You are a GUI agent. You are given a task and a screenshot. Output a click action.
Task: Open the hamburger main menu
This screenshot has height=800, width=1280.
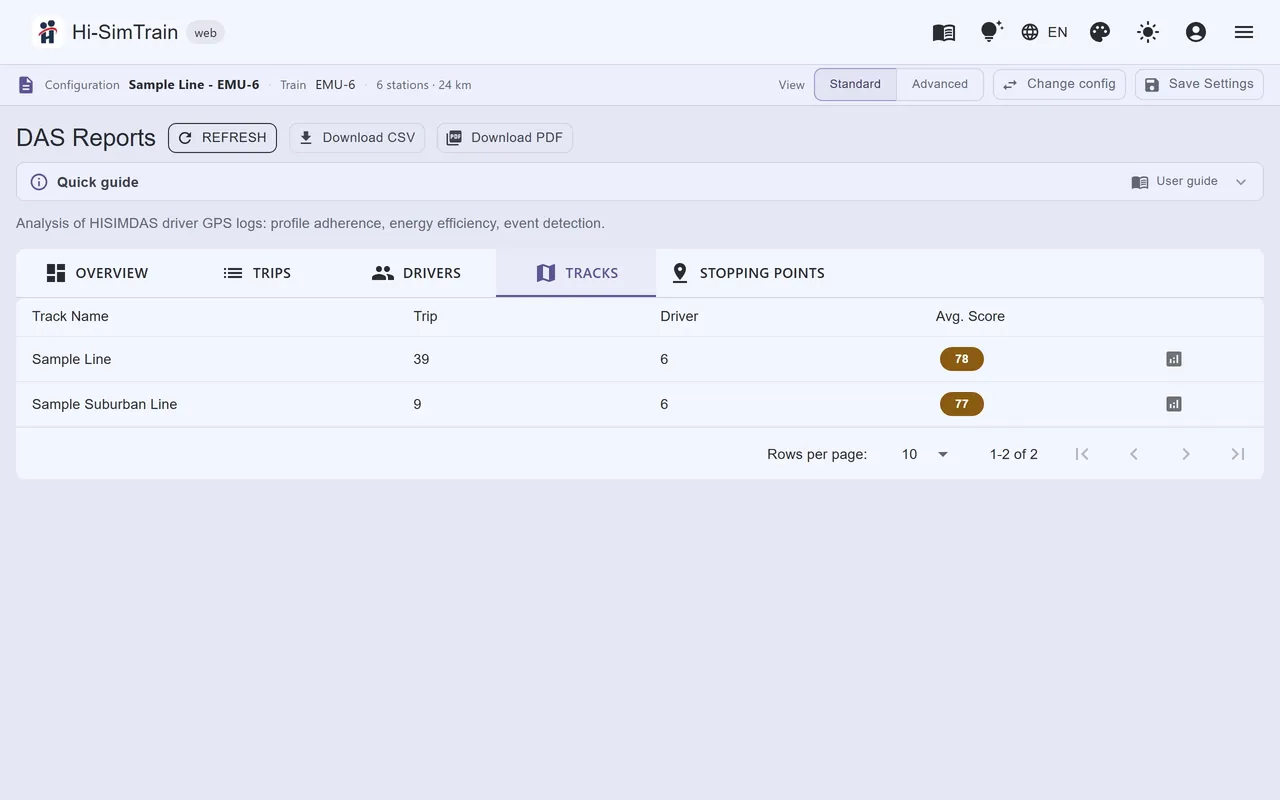pyautogui.click(x=1244, y=32)
